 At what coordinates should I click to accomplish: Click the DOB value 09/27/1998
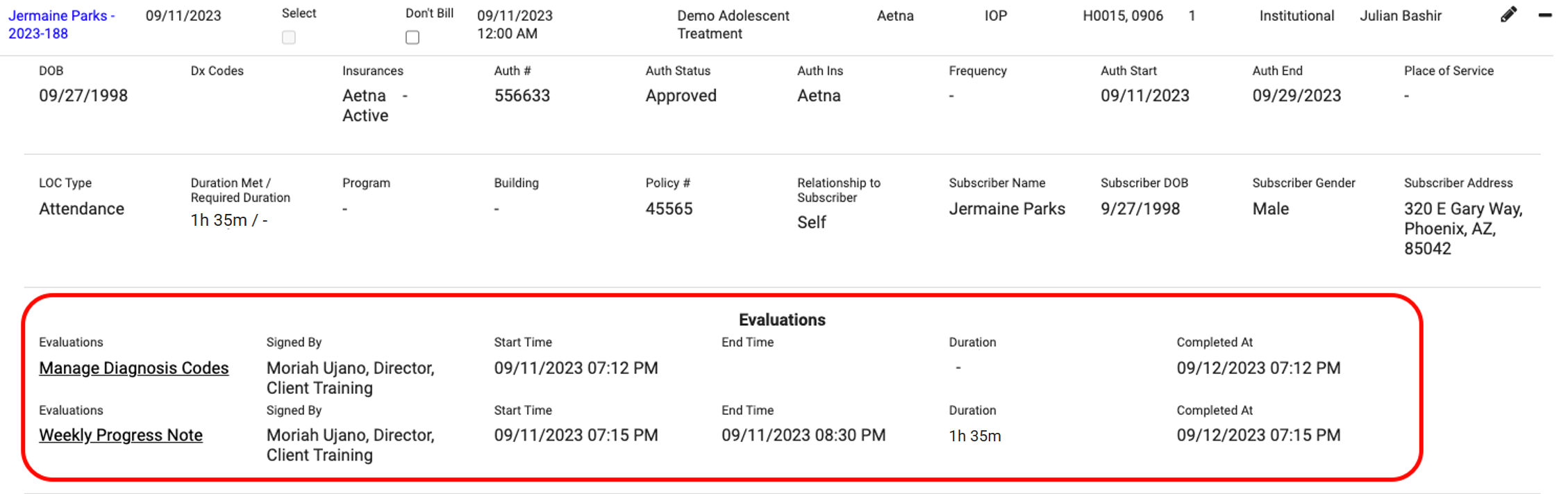coord(83,96)
